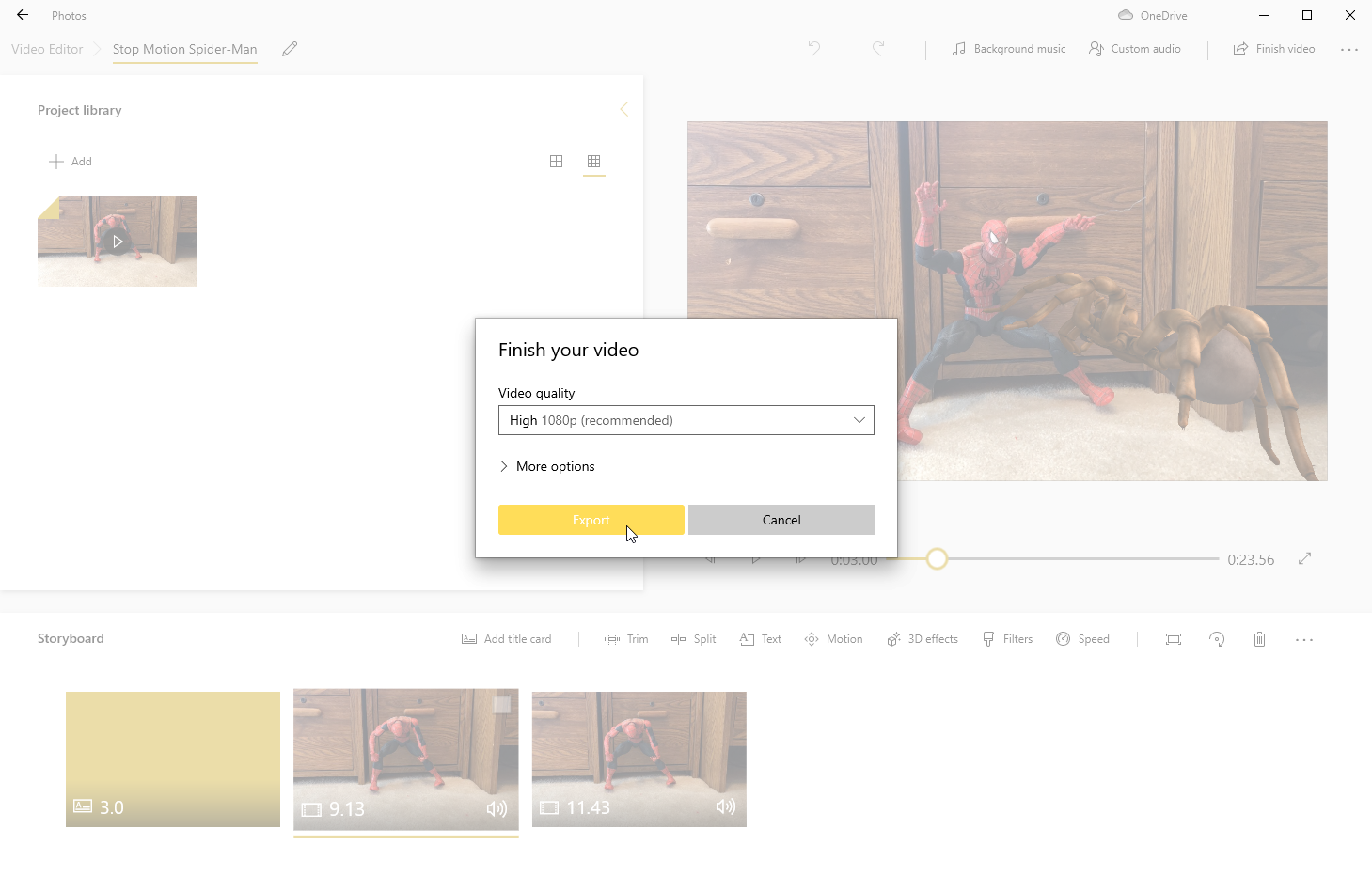Screen dimensions: 1372x876
Task: Delete the selected storyboard clip
Action: tap(1260, 639)
